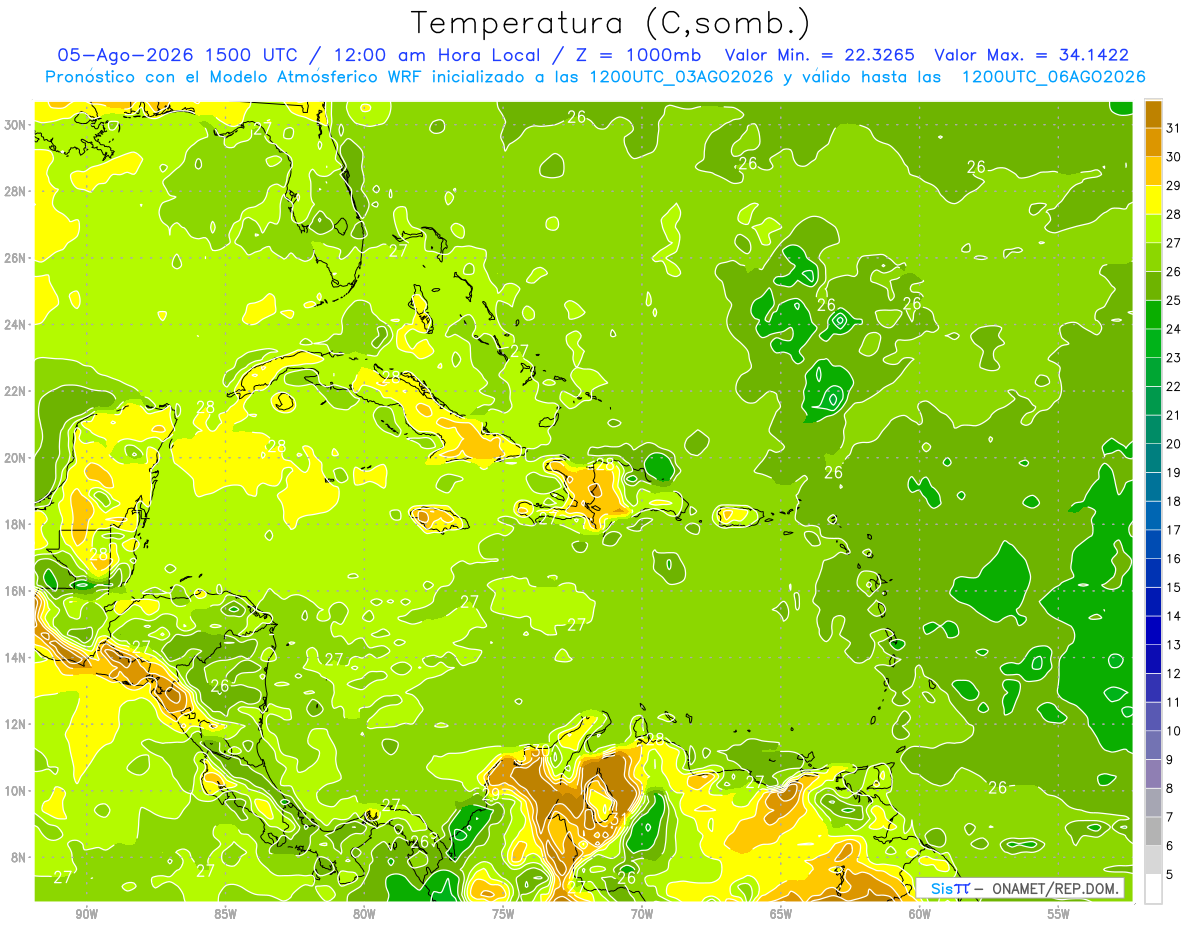1200x927 pixels.
Task: Click the color bar label 7
Action: click(1172, 818)
